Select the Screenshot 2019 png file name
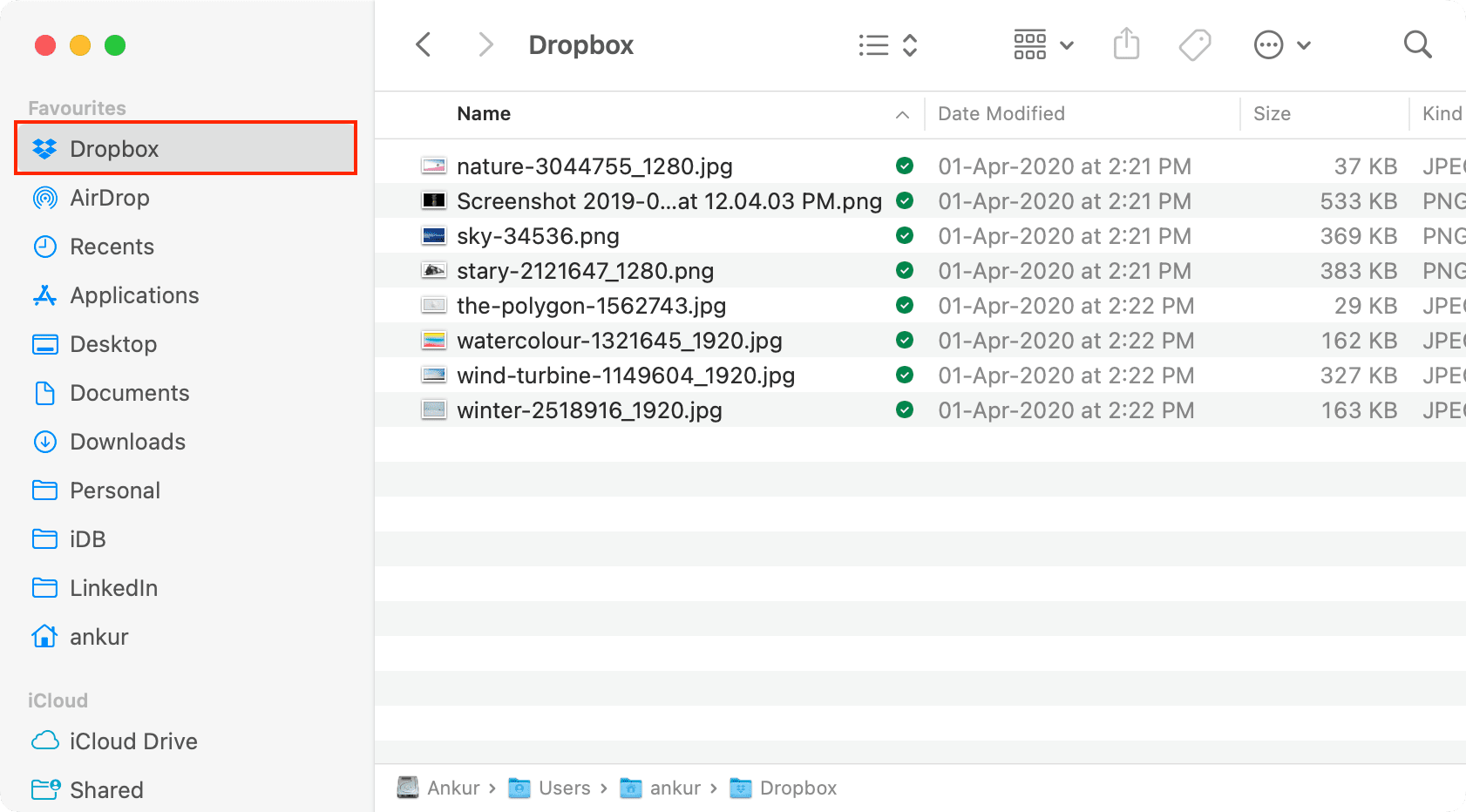1466x812 pixels. tap(669, 201)
